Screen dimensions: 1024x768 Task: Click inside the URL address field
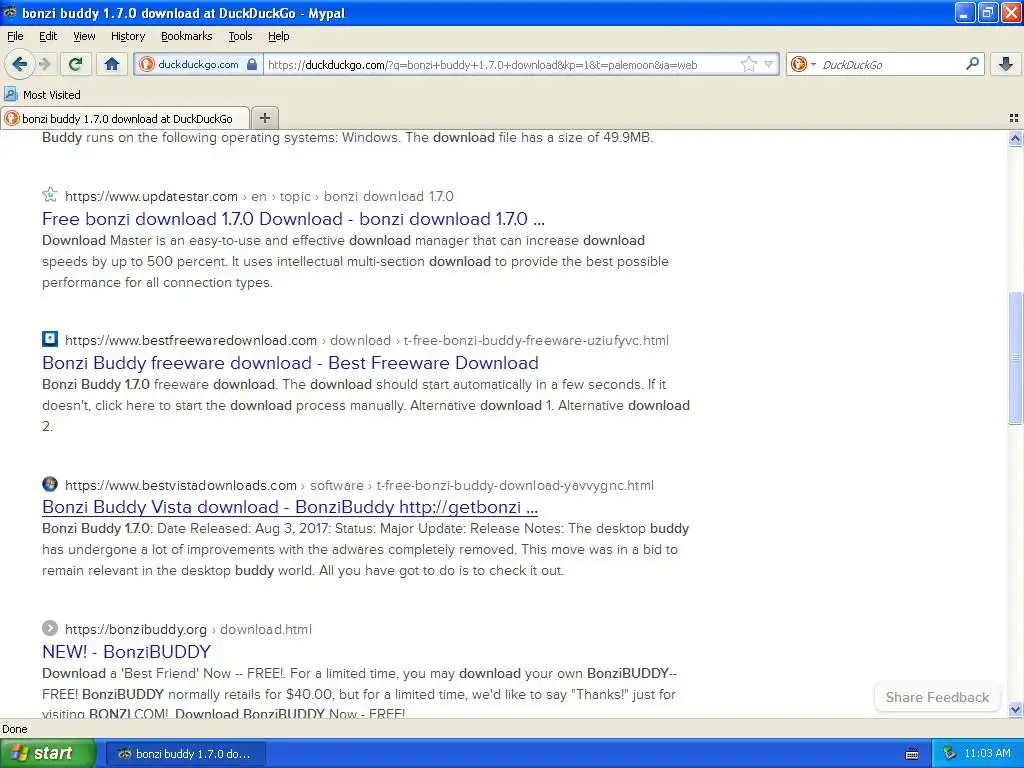(502, 64)
